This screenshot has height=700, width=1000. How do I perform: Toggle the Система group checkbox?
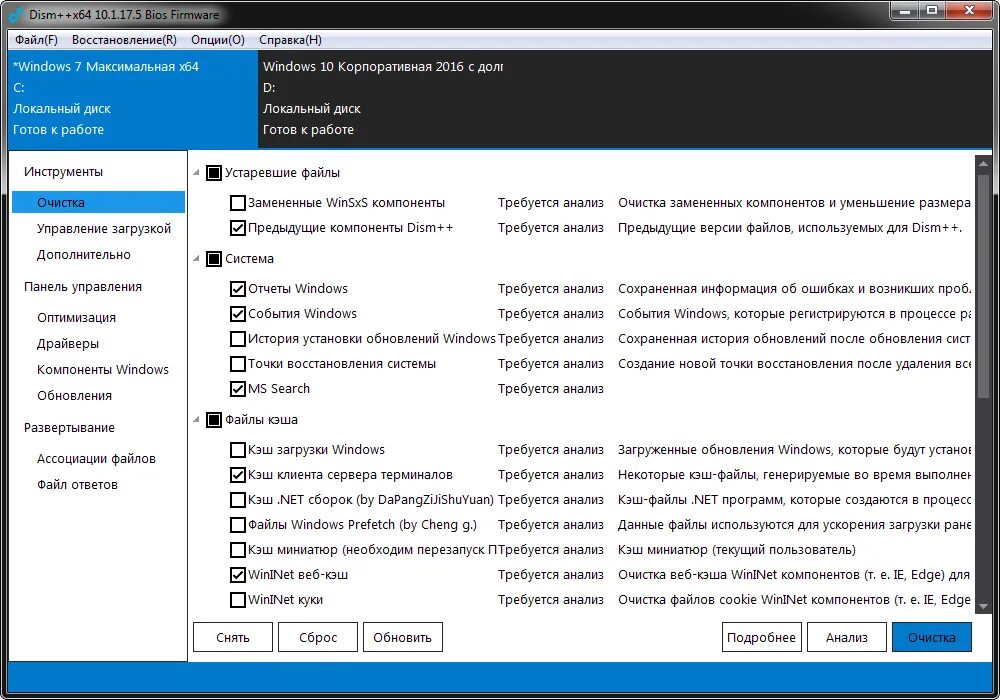(214, 259)
